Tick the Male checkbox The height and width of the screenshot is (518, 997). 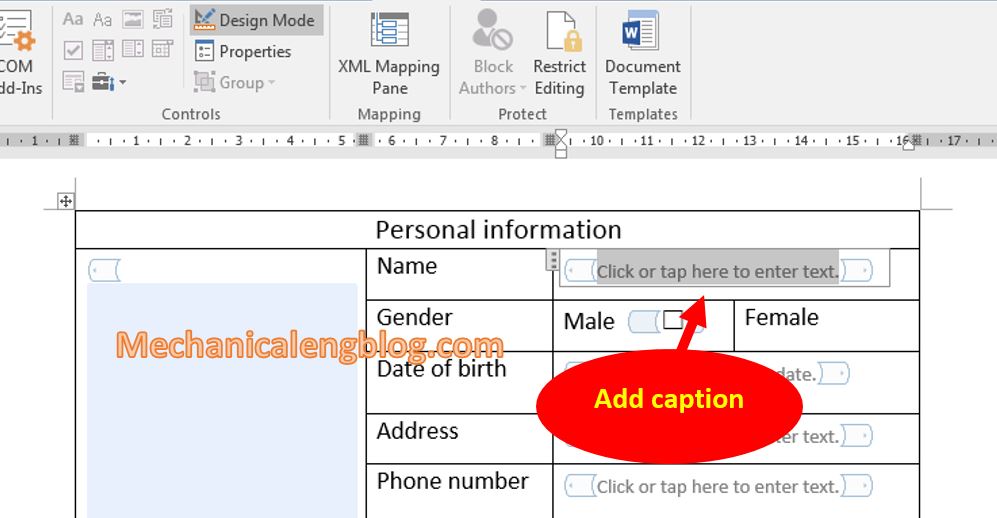tap(672, 320)
